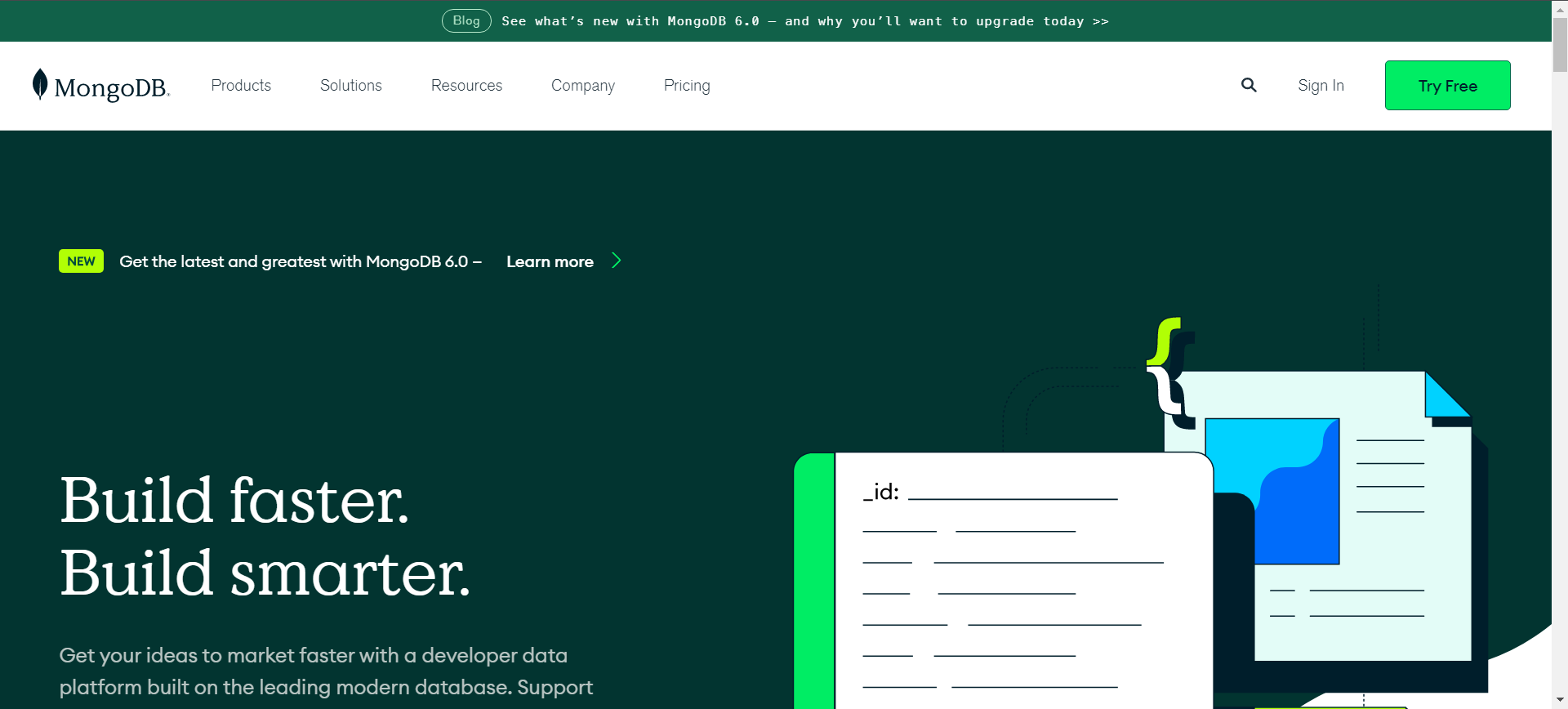Click the page scrollbar thumb
This screenshot has width=1568, height=709.
1560,45
